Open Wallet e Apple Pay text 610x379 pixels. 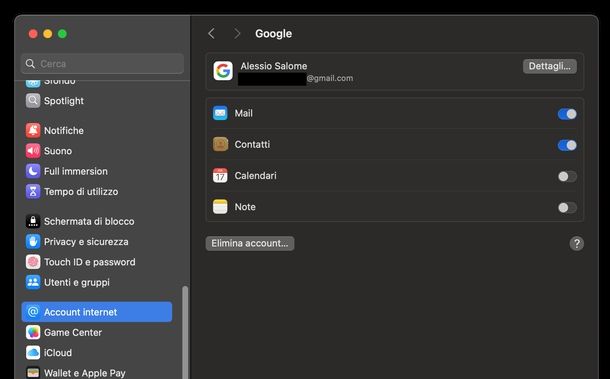click(84, 373)
